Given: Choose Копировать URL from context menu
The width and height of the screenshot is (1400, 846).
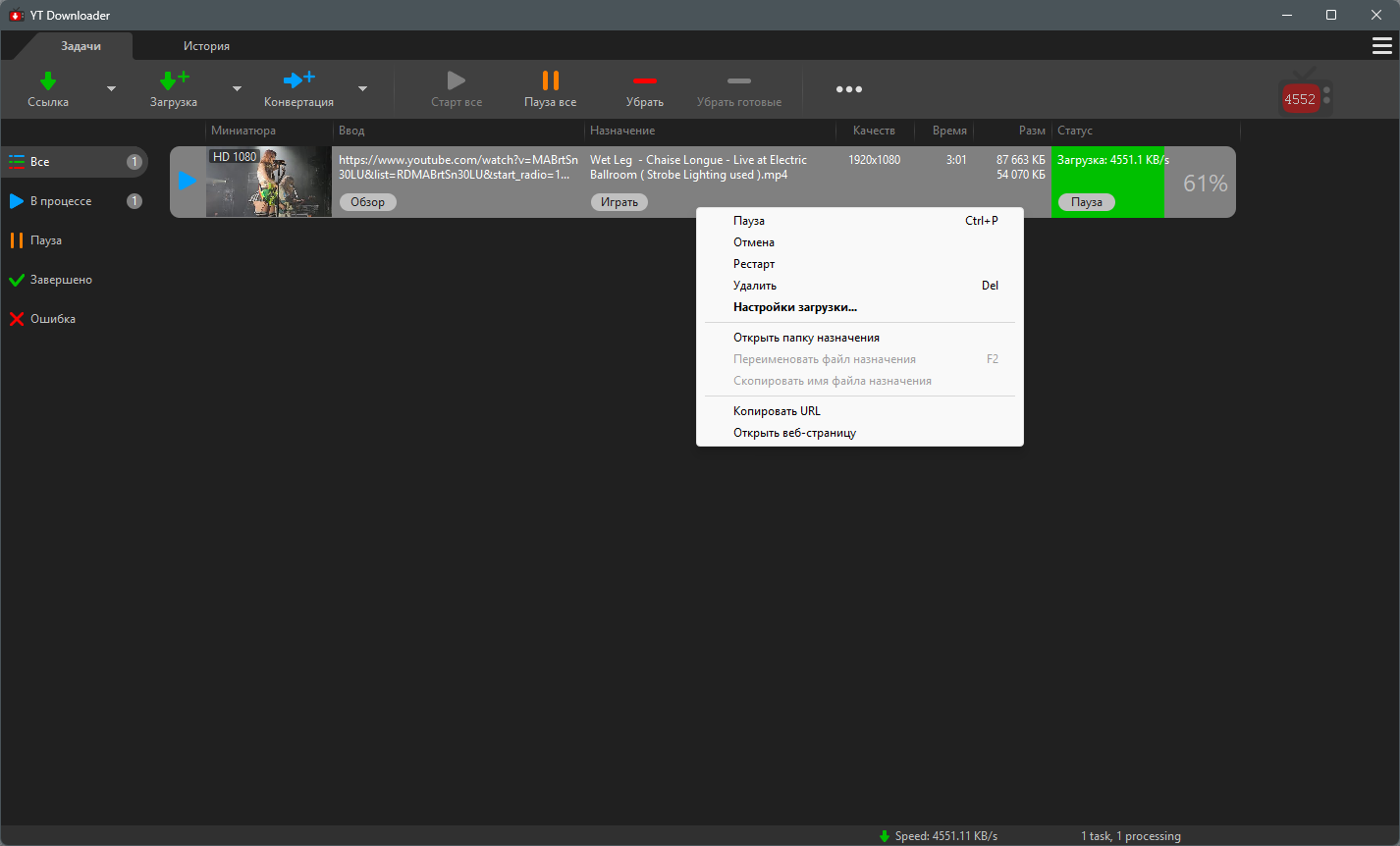Looking at the screenshot, I should 777,411.
